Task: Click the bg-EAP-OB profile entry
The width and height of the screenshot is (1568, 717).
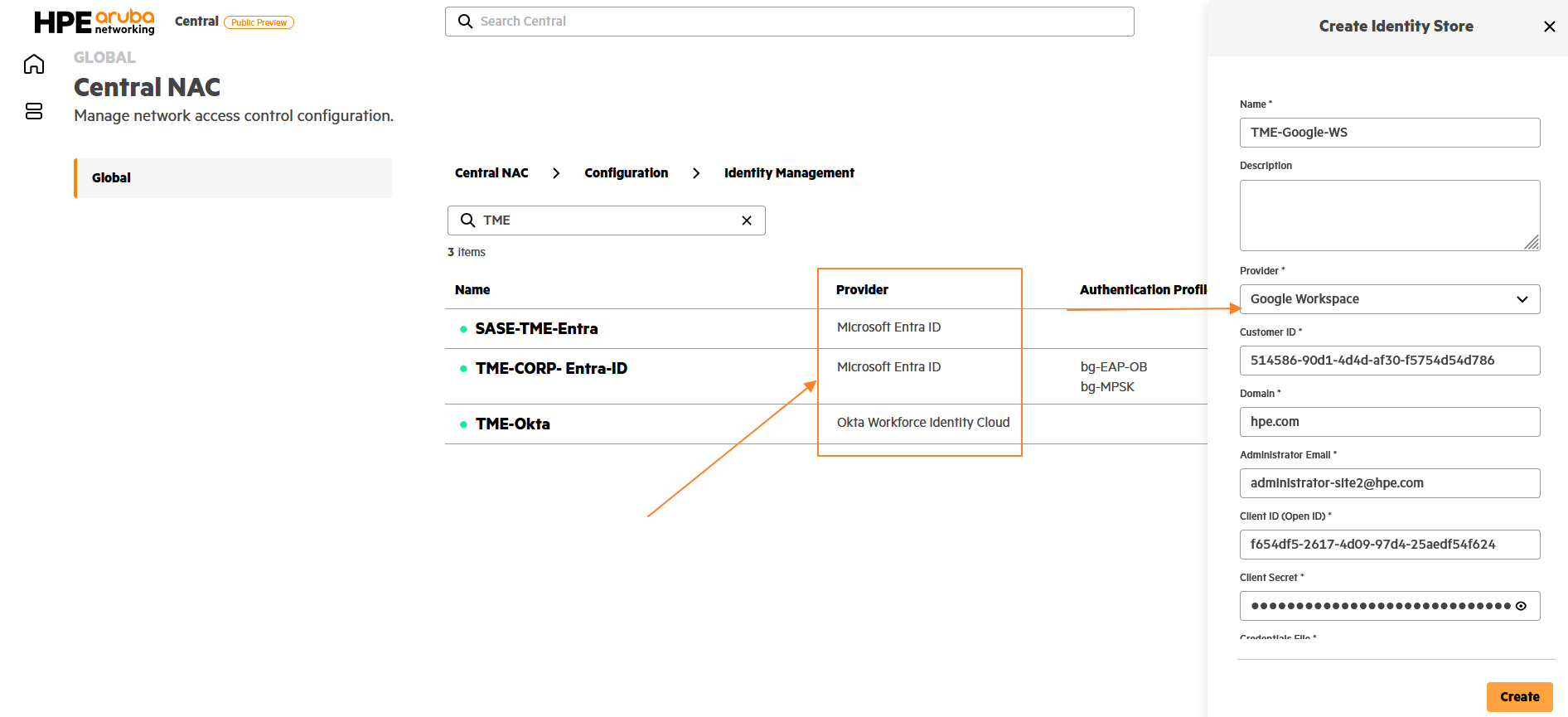Action: click(1114, 367)
